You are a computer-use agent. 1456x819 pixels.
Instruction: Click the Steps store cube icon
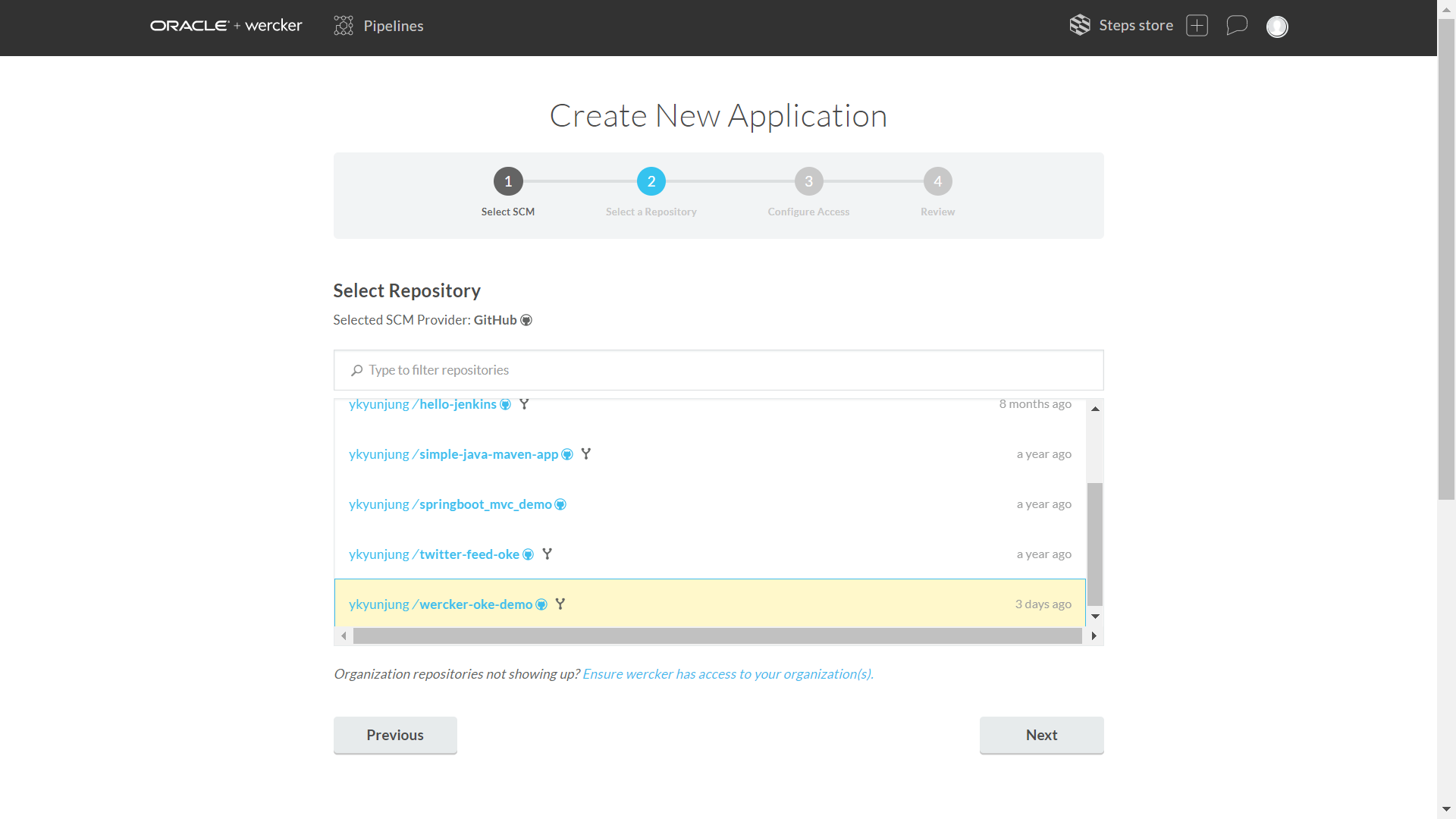(1080, 25)
